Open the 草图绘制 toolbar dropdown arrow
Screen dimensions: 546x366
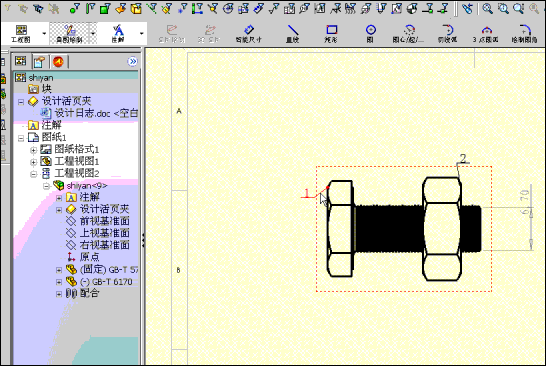point(93,33)
